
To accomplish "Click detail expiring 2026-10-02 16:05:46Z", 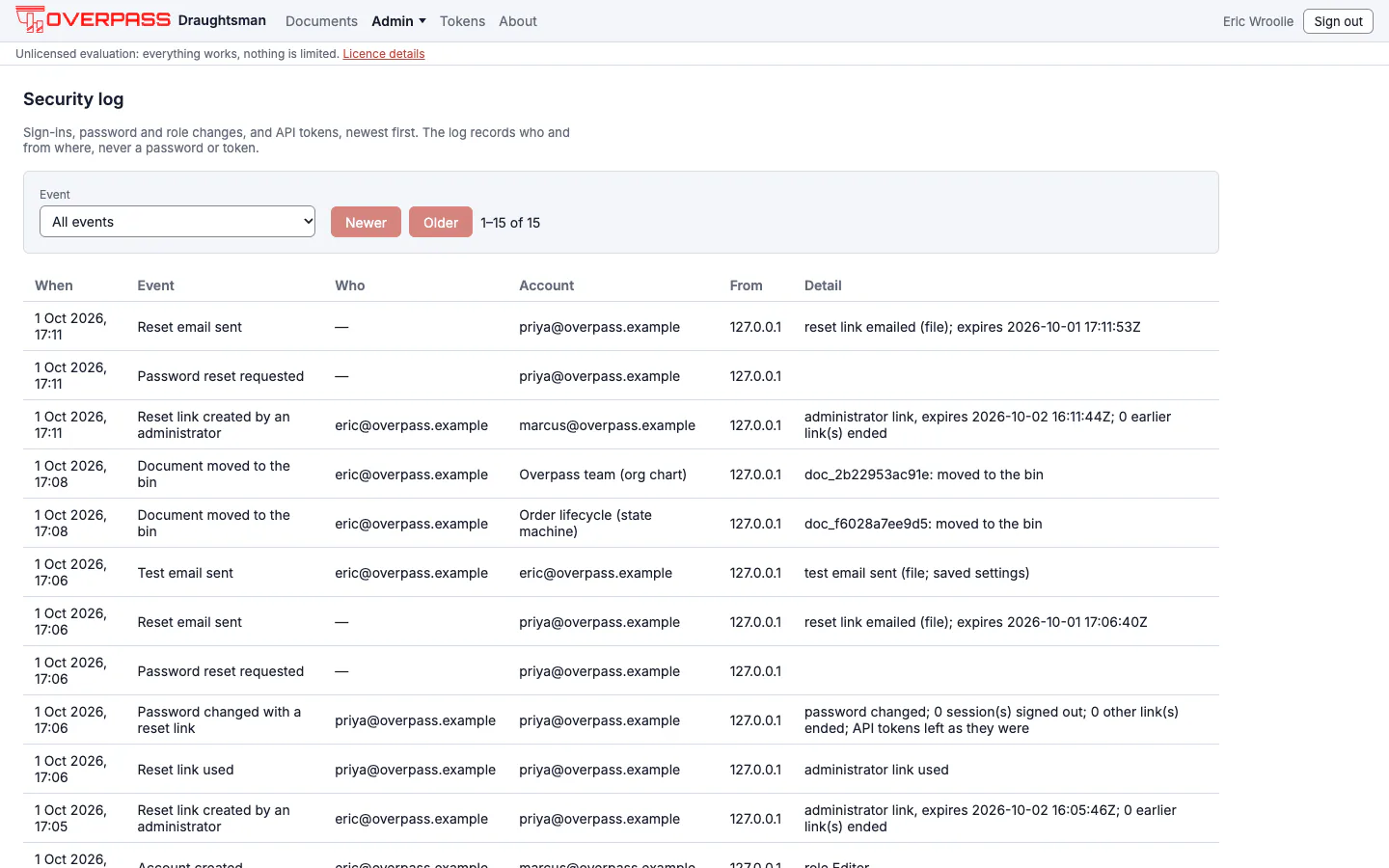I will pos(991,818).
